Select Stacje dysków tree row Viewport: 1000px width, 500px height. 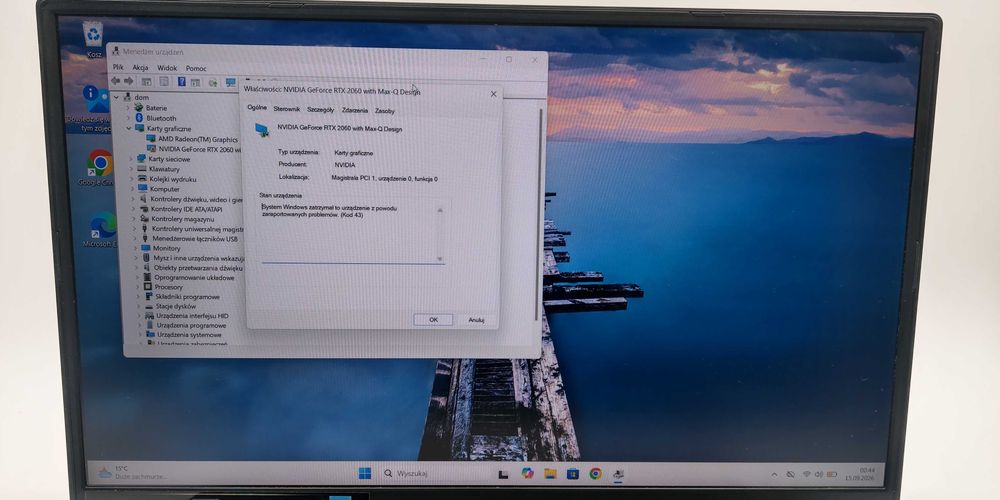pyautogui.click(x=176, y=306)
